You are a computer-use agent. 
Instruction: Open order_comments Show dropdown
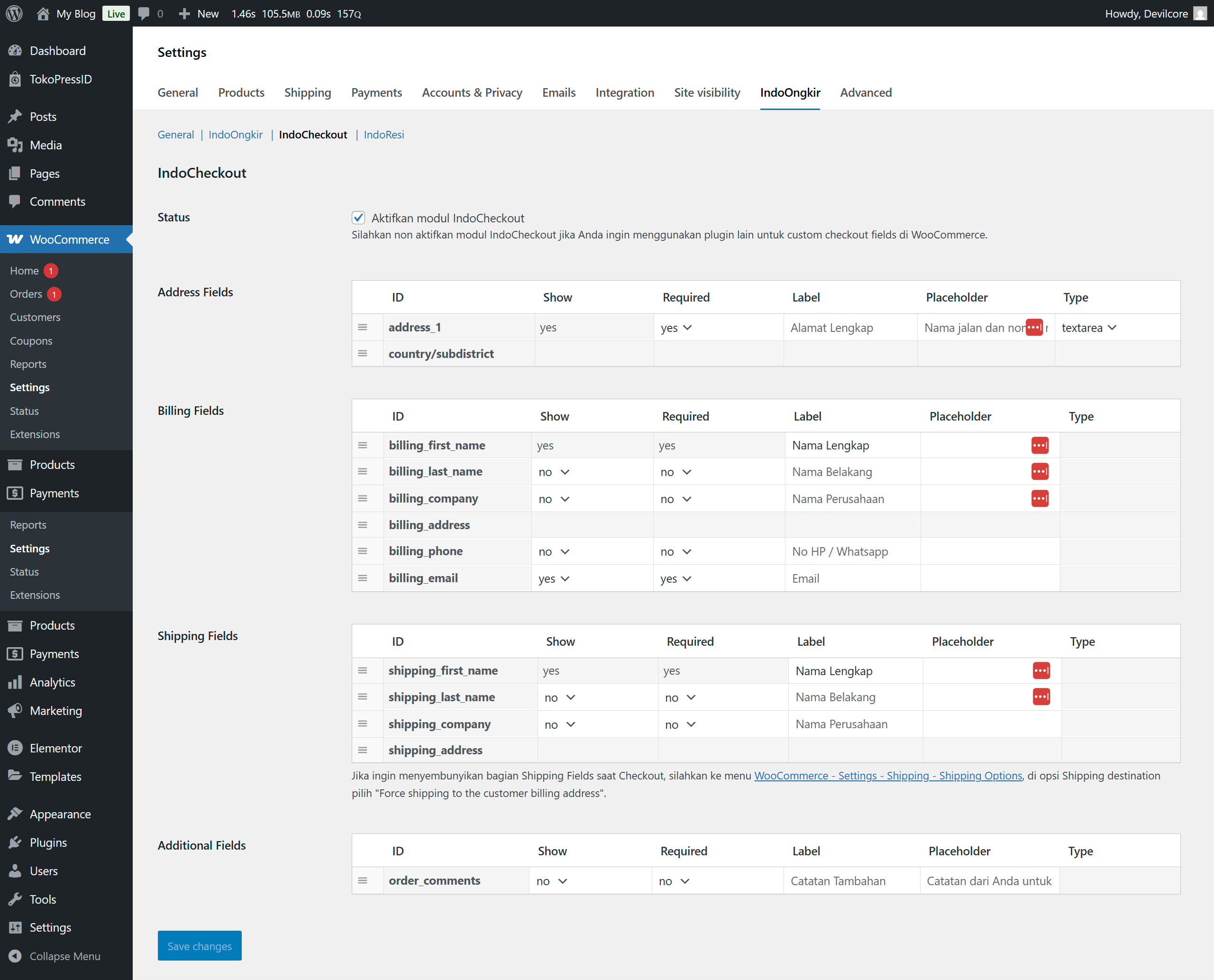coord(552,881)
